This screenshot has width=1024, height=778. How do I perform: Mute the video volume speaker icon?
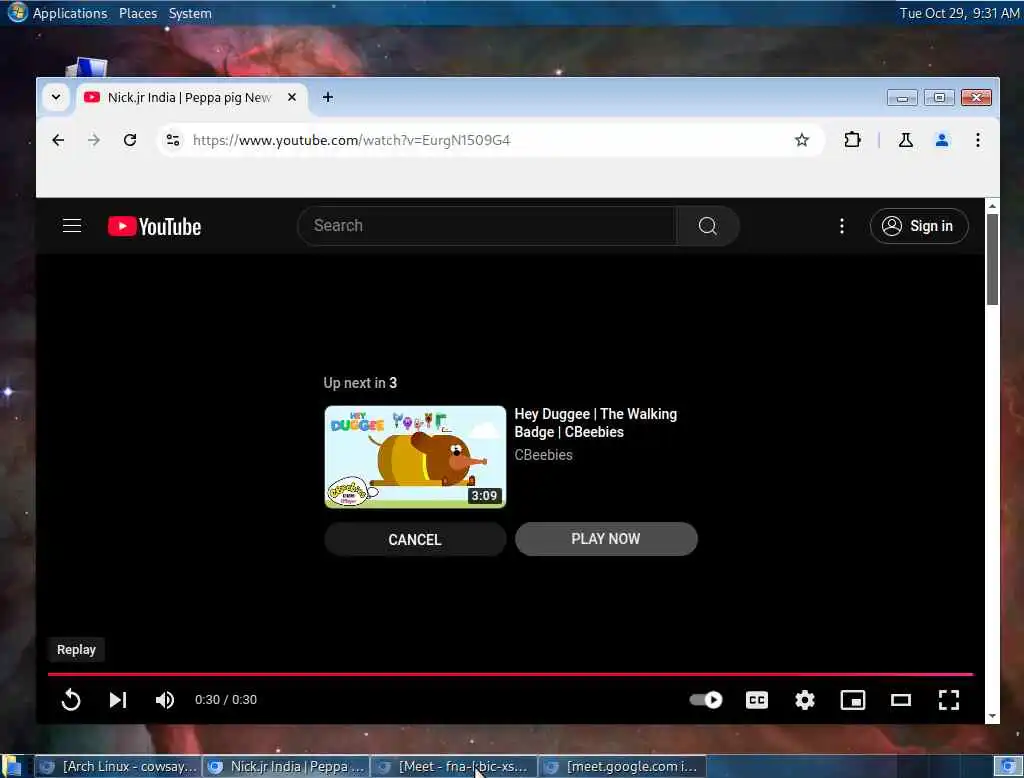pyautogui.click(x=165, y=700)
